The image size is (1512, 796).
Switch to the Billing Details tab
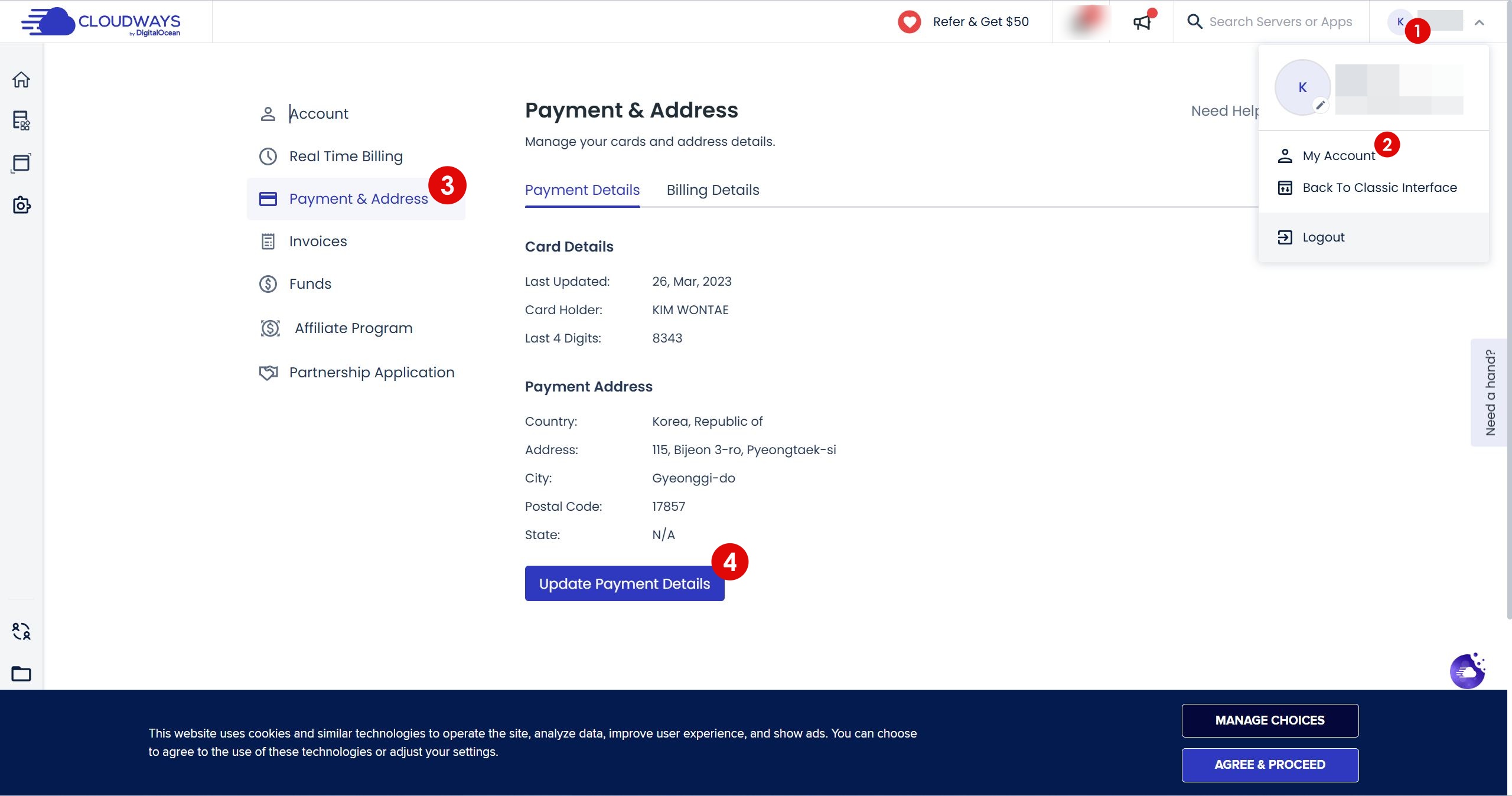click(712, 190)
